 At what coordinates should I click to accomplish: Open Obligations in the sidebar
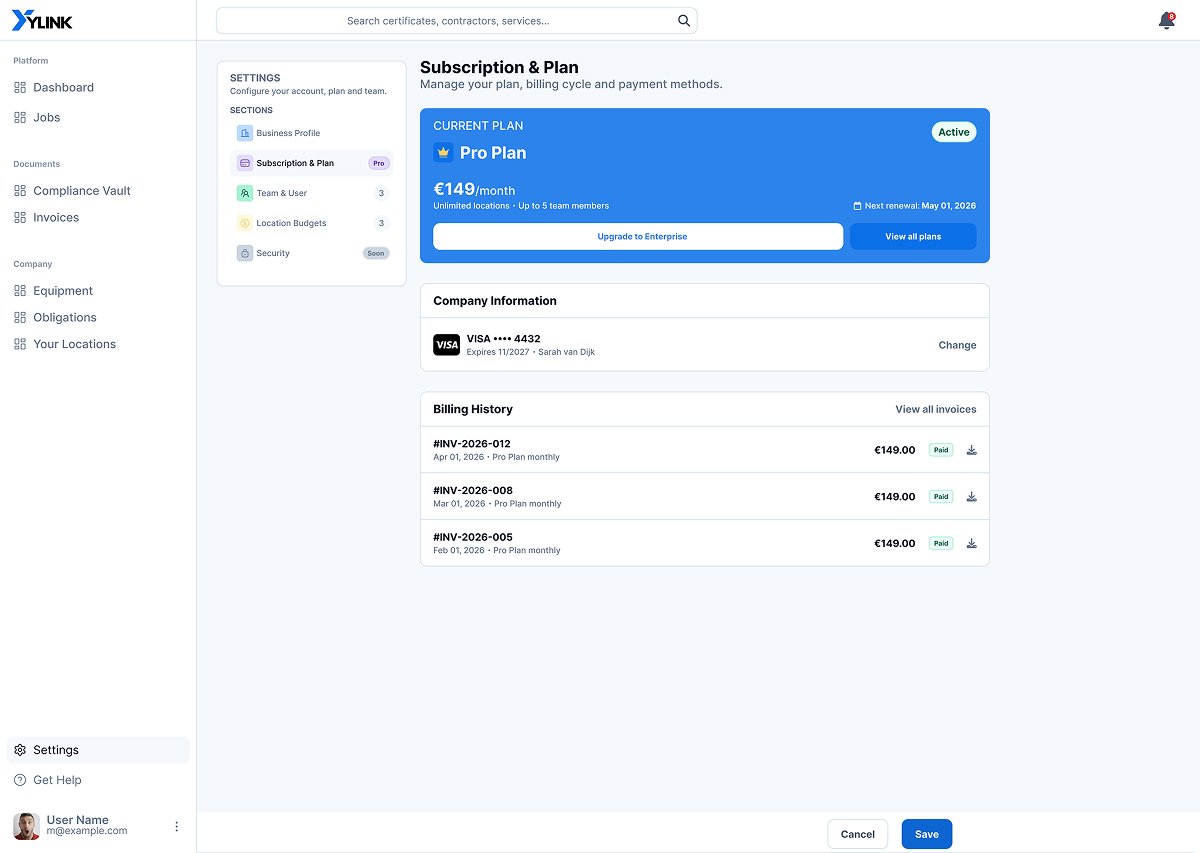tap(98, 318)
